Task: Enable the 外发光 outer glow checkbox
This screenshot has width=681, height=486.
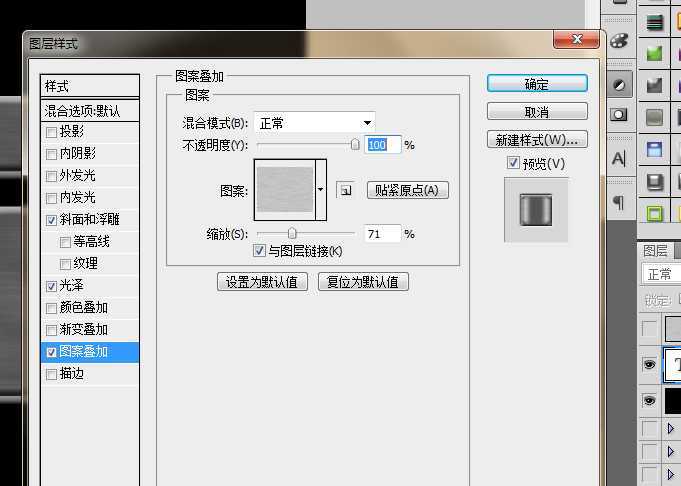Action: (x=51, y=176)
